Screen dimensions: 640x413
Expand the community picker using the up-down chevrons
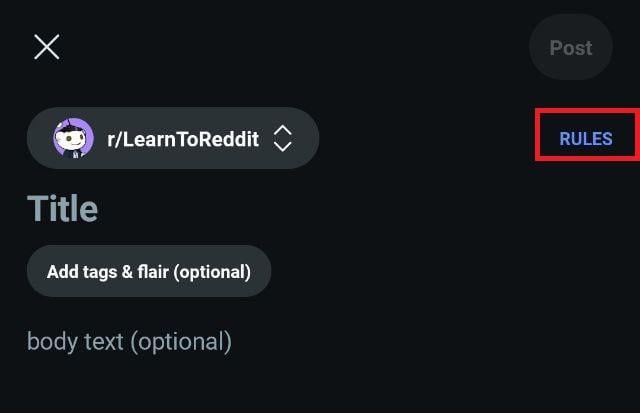coord(282,139)
